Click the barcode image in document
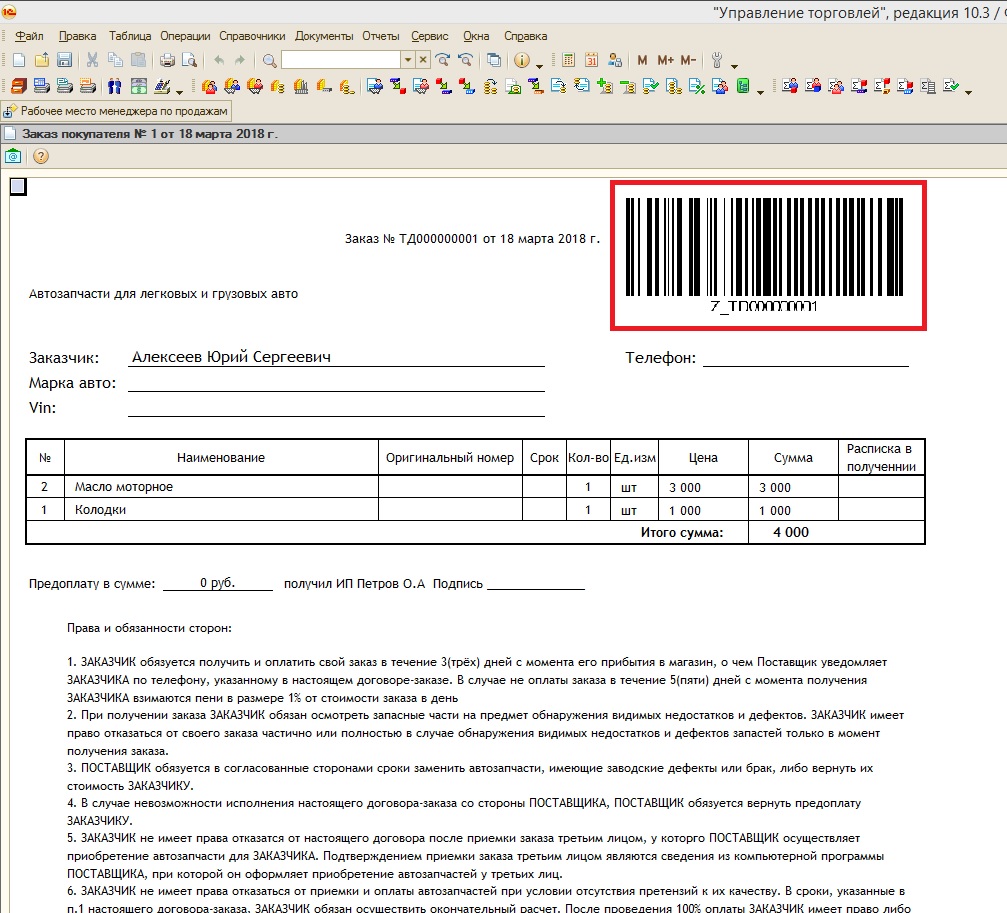The image size is (1007, 913). 768,248
